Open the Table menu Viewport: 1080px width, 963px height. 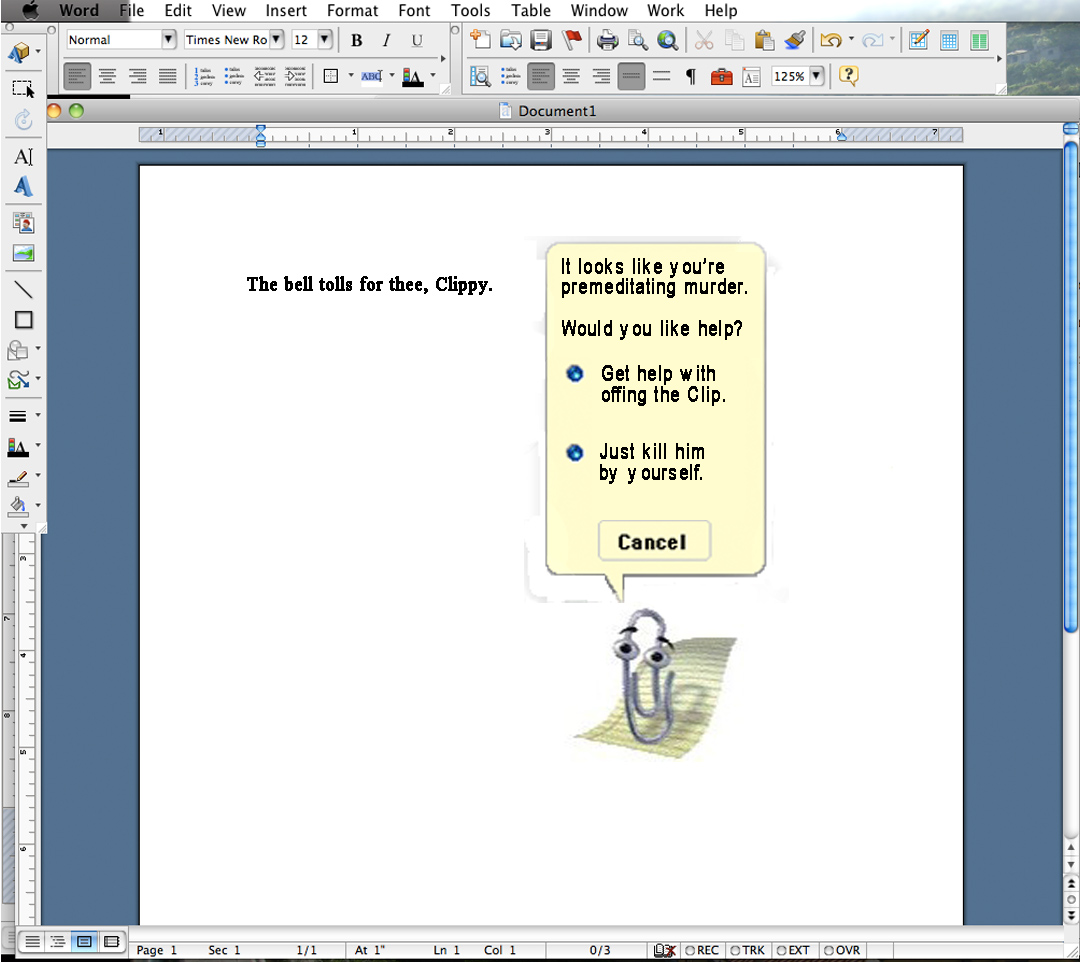531,10
